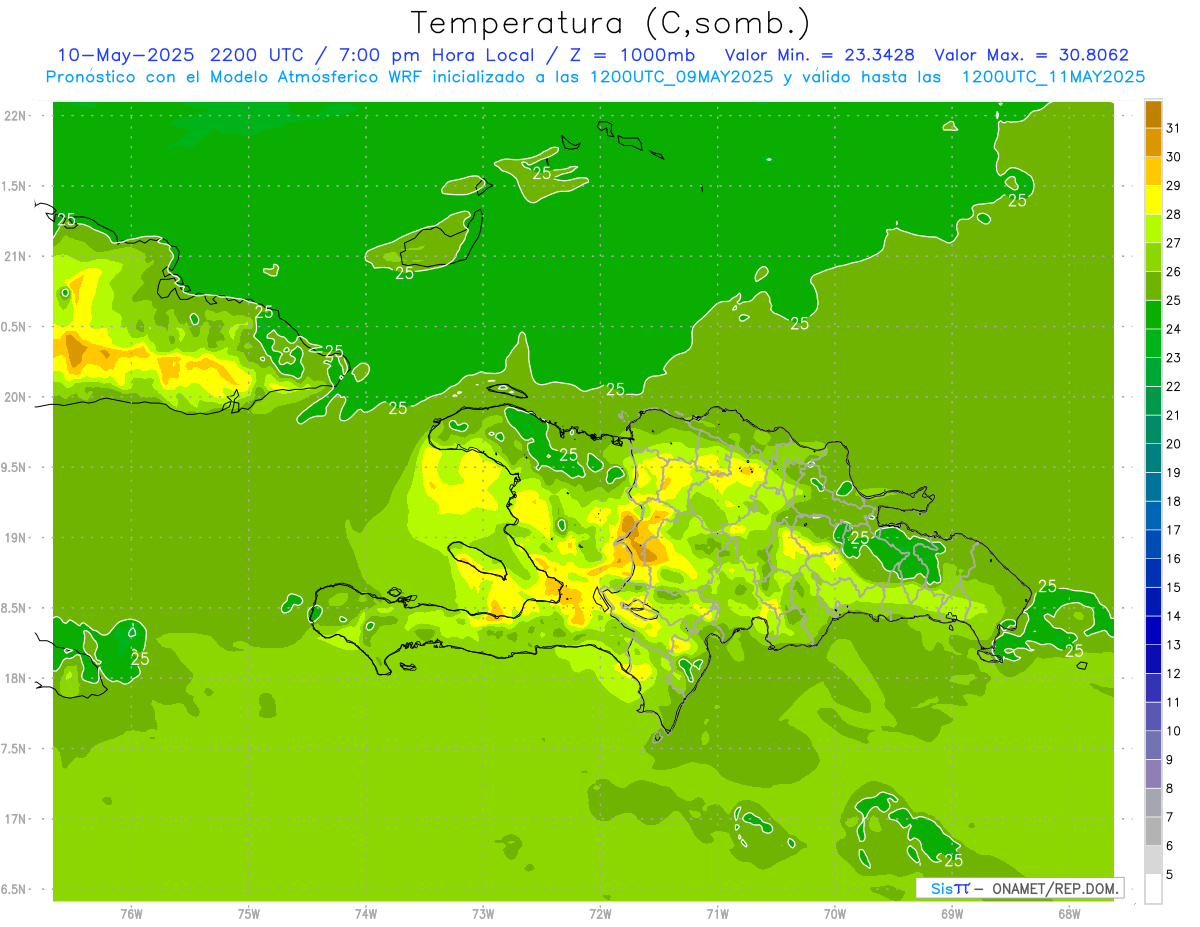This screenshot has width=1200, height=927.
Task: Click the 18N latitude axis label
Action: [16, 678]
